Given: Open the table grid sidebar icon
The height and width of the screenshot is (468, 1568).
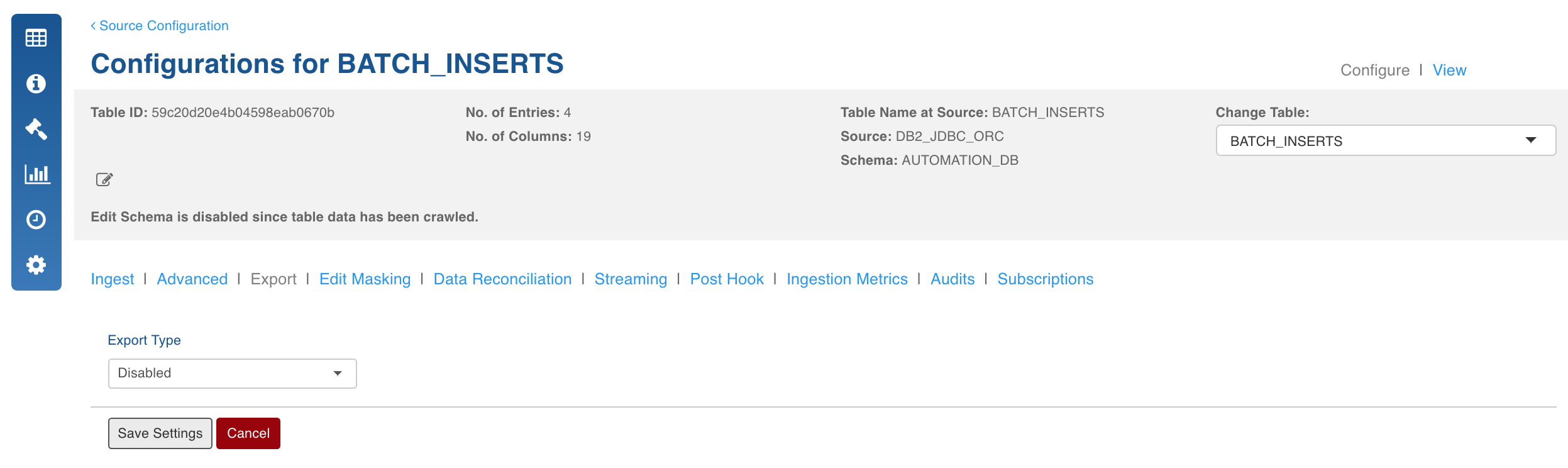Looking at the screenshot, I should (36, 38).
